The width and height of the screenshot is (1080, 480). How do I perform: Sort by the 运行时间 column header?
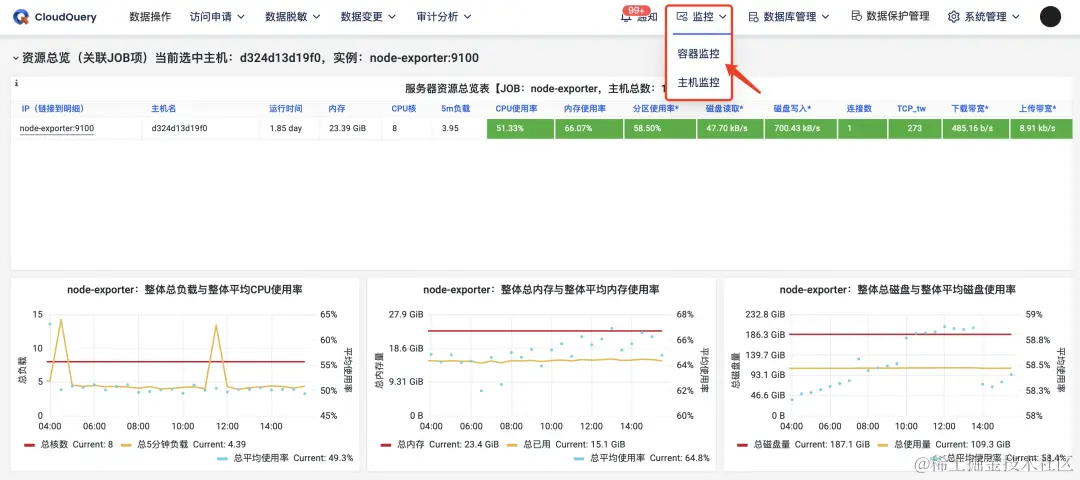tap(286, 109)
